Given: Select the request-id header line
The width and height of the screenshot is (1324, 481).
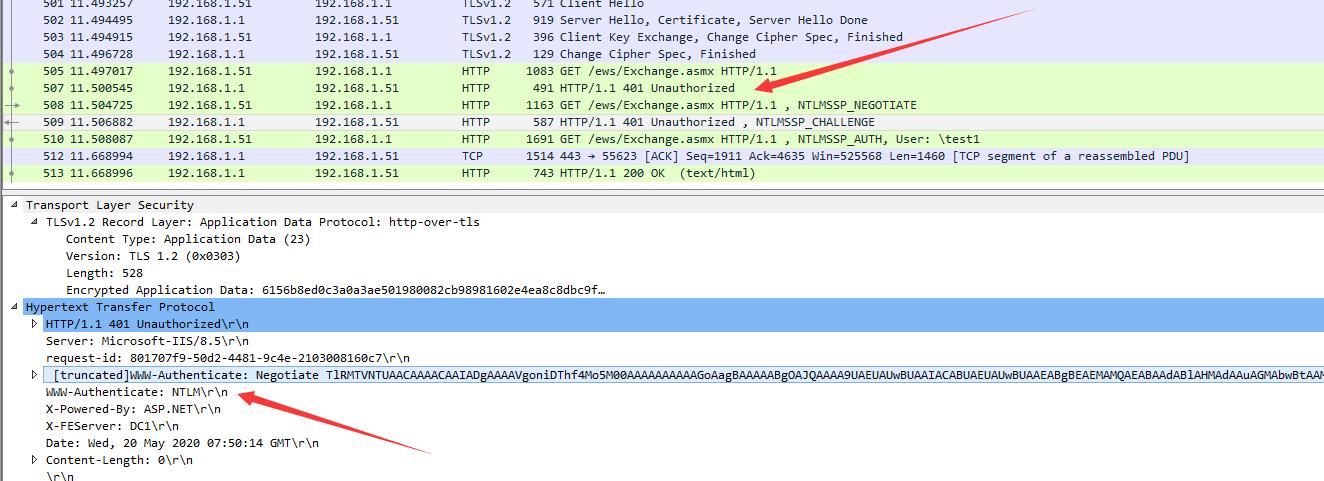Looking at the screenshot, I should pyautogui.click(x=228, y=358).
